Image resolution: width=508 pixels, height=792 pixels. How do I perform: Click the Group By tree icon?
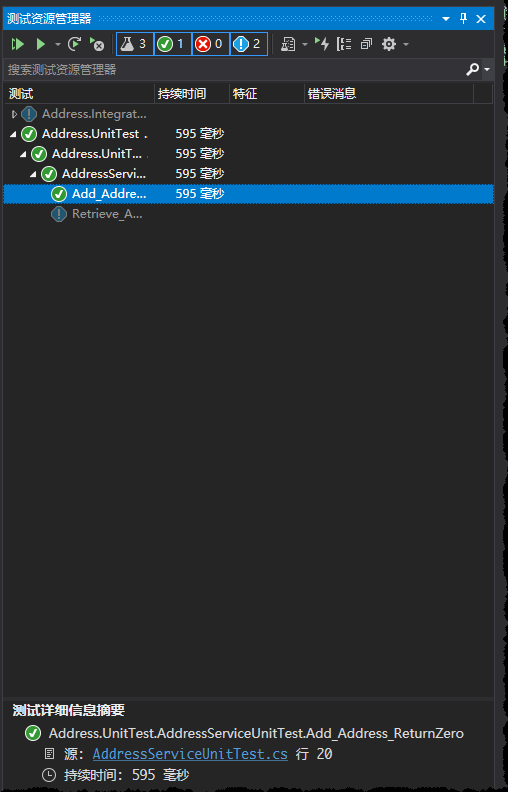pyautogui.click(x=344, y=44)
